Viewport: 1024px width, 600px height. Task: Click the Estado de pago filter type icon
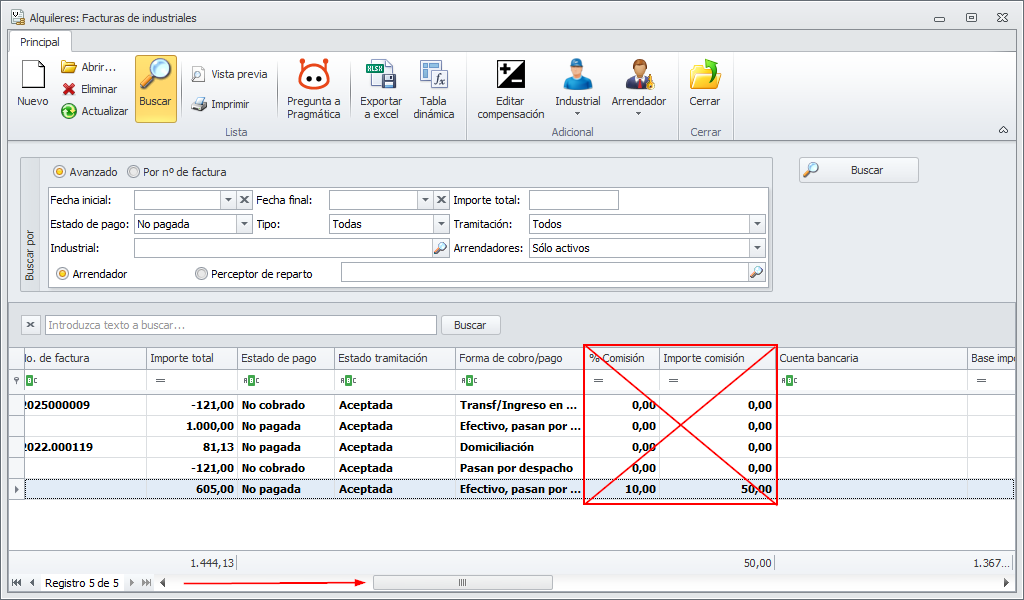coord(251,380)
